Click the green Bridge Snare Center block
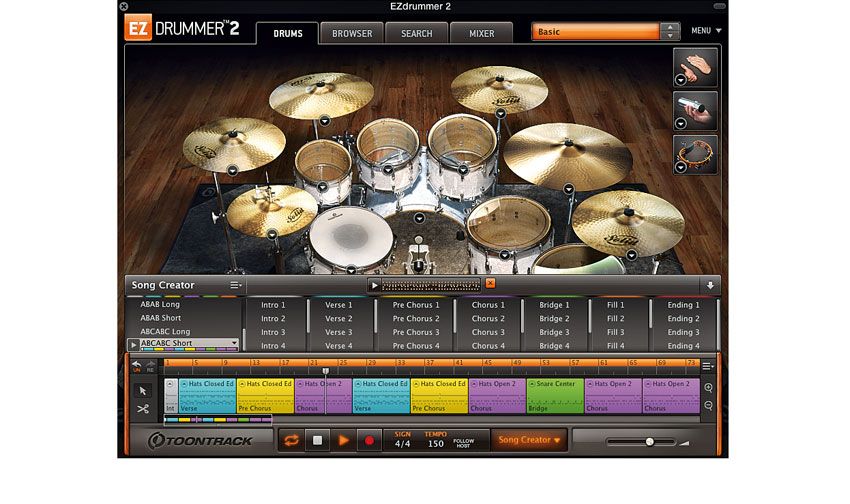The image size is (850, 504). (556, 396)
